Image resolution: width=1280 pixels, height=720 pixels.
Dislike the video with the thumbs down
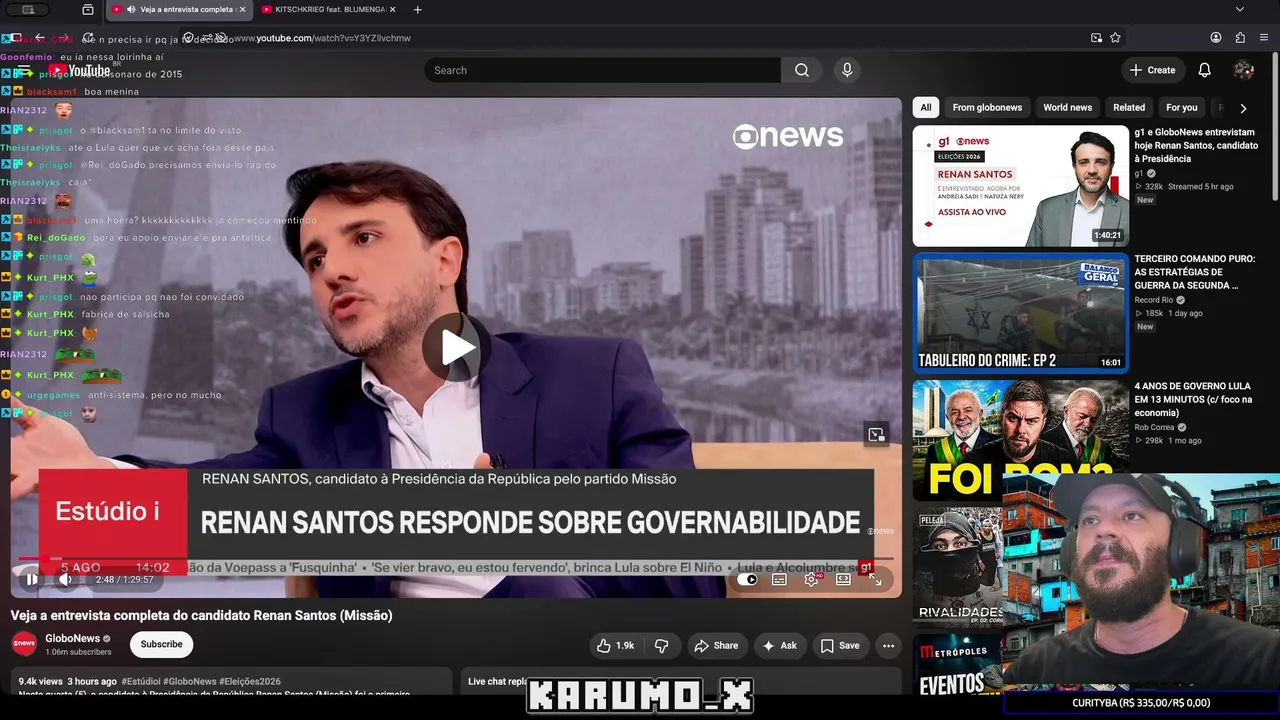click(x=661, y=646)
